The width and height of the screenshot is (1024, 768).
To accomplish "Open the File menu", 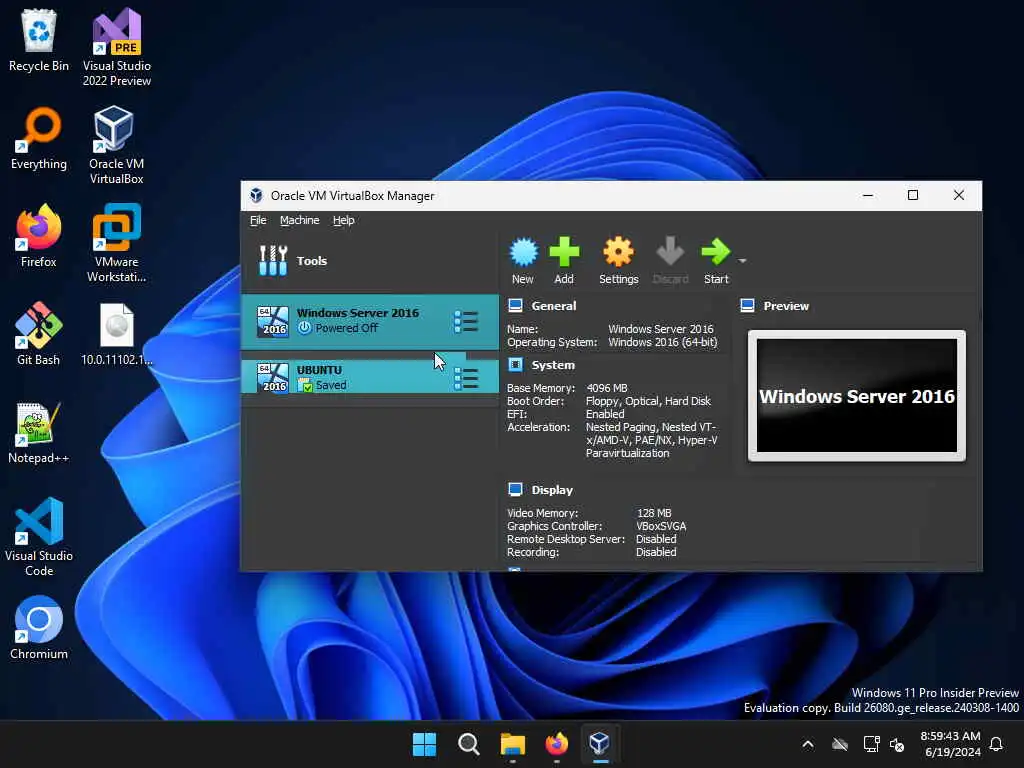I will [x=258, y=220].
